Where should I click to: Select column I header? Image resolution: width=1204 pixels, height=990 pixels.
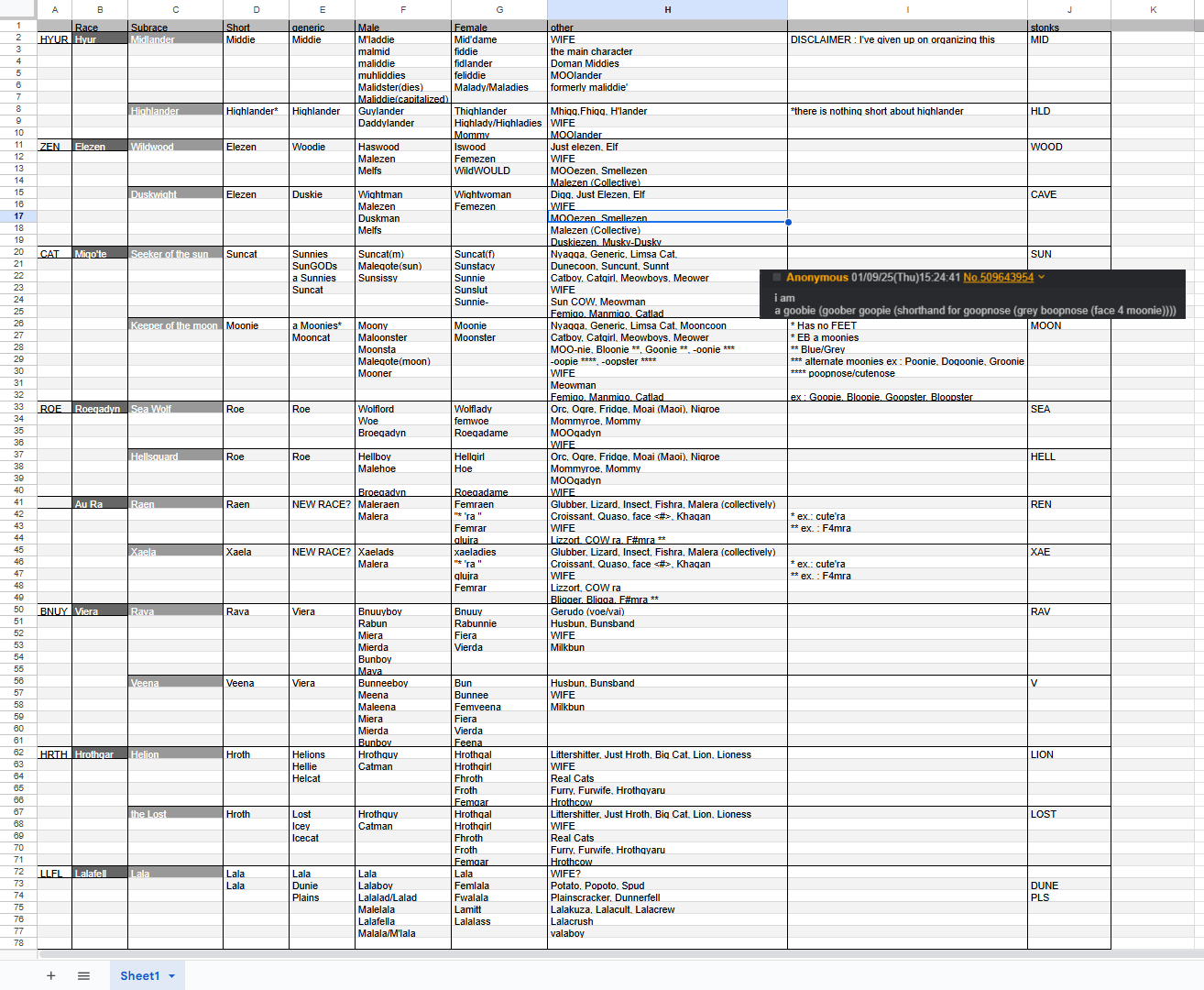tap(907, 9)
